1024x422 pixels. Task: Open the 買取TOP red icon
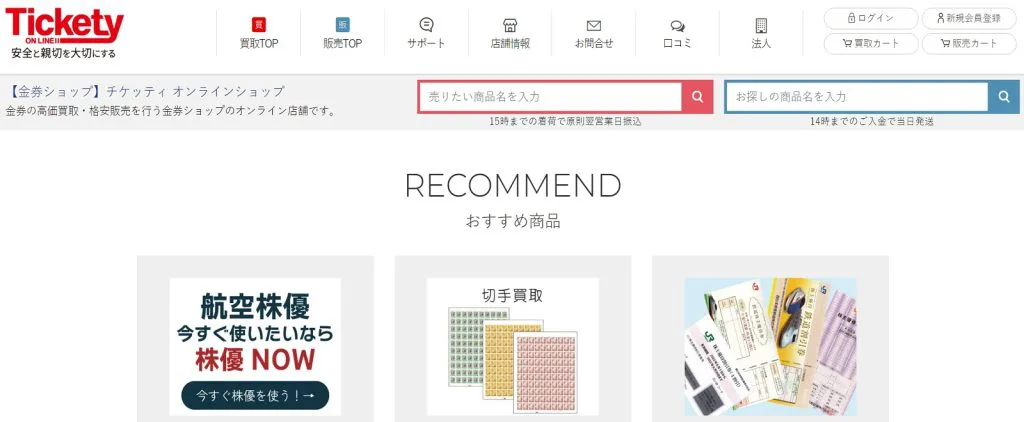(259, 25)
